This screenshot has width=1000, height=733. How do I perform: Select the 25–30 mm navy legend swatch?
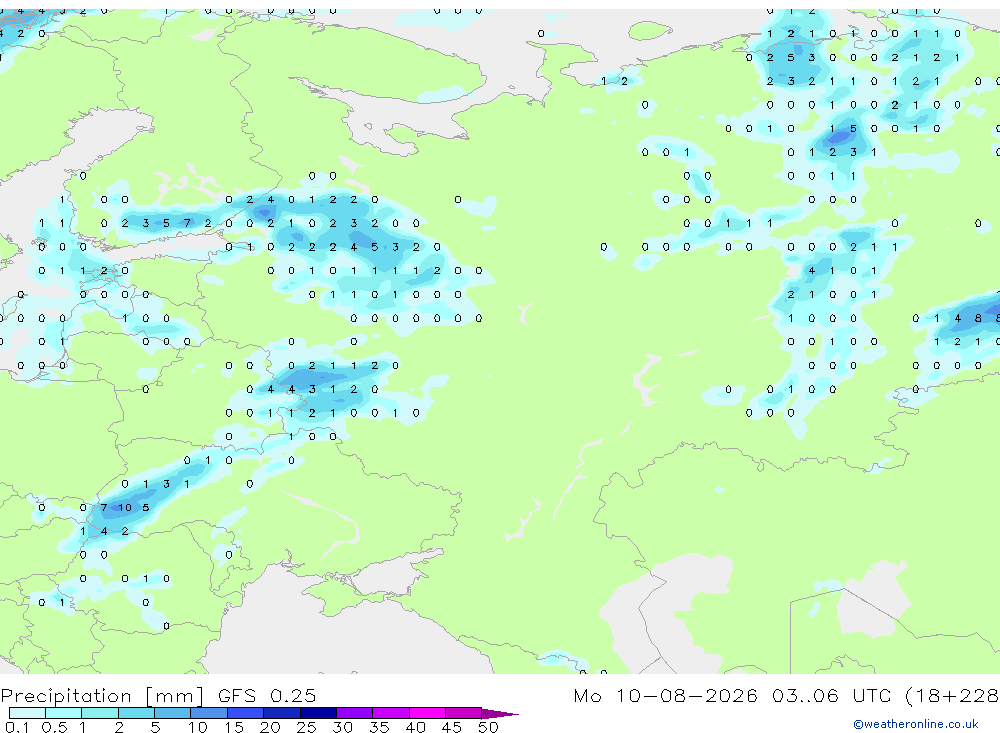(318, 713)
